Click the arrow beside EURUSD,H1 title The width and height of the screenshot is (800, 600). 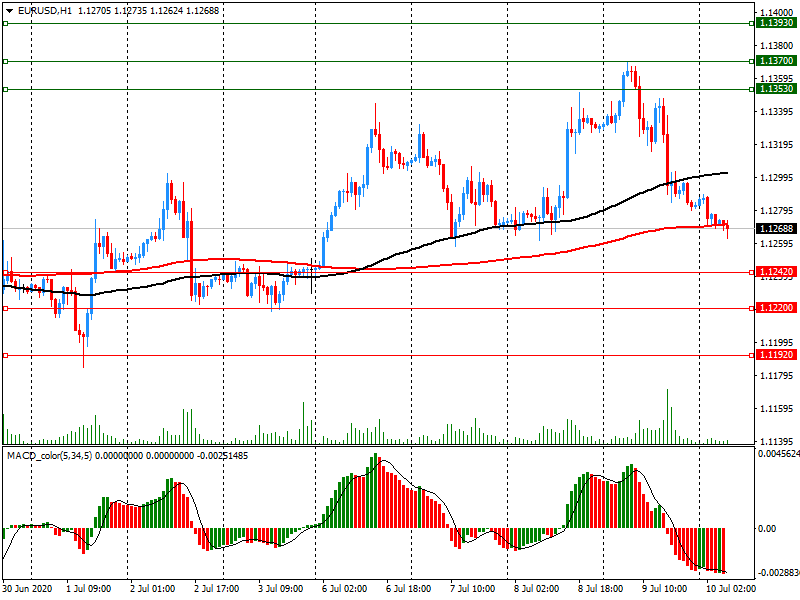[x=9, y=10]
